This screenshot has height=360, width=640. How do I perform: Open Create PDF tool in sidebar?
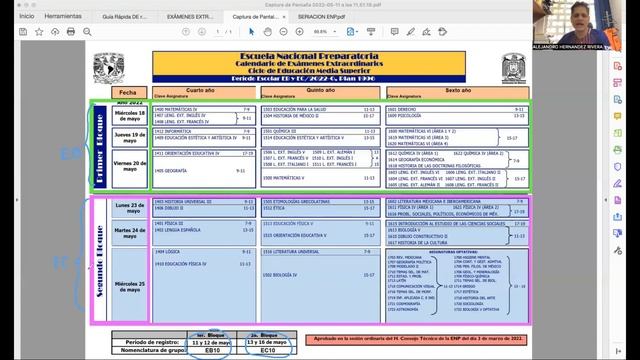coord(618,66)
